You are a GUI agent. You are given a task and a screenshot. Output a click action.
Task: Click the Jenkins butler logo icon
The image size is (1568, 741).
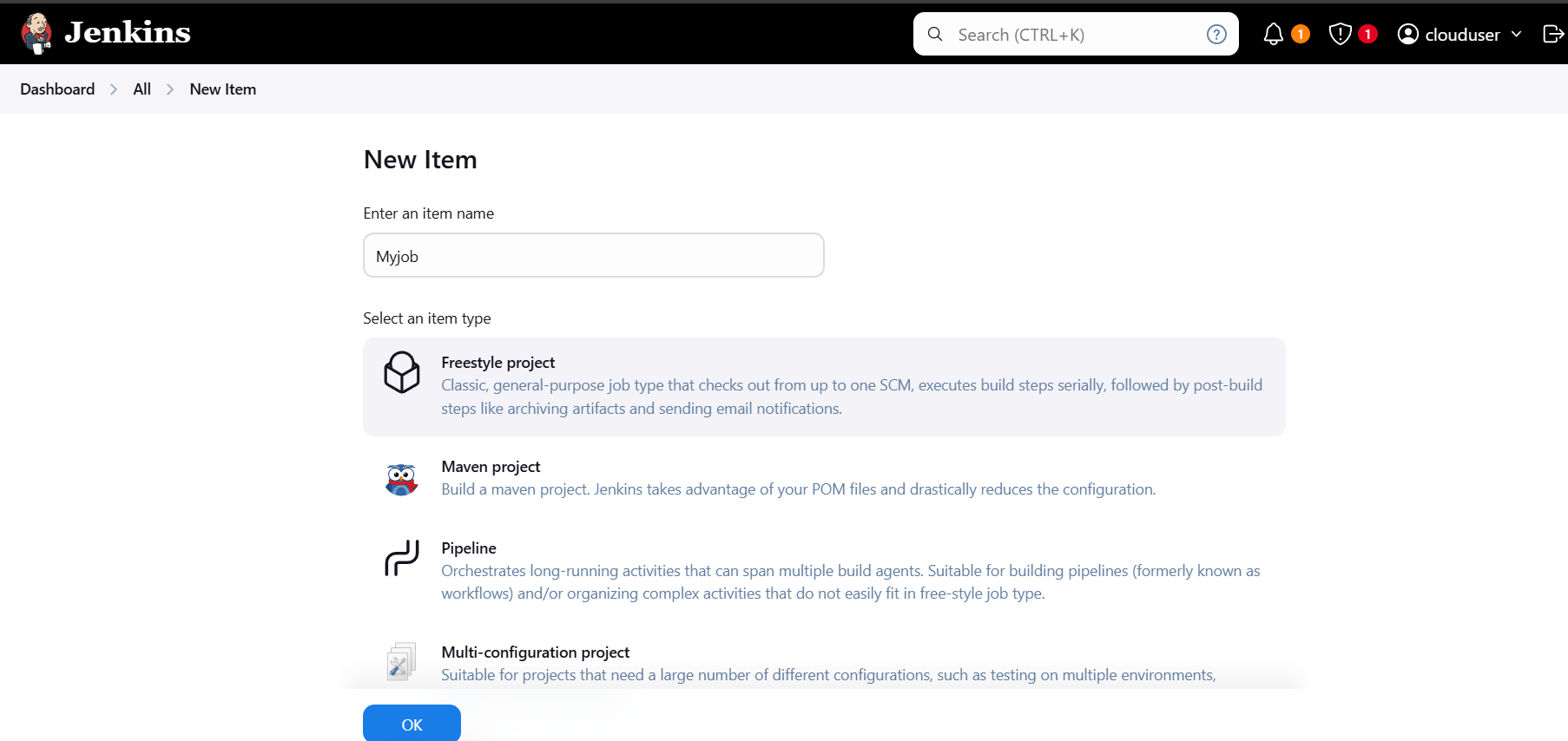click(36, 34)
